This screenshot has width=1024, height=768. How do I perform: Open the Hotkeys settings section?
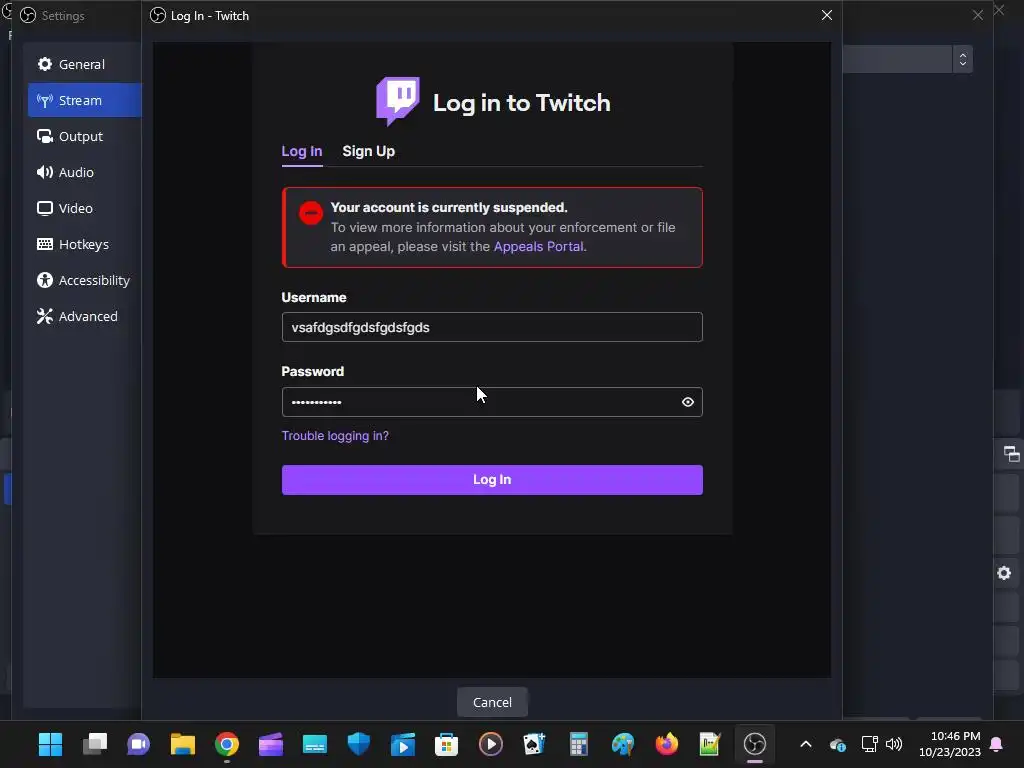pyautogui.click(x=84, y=244)
